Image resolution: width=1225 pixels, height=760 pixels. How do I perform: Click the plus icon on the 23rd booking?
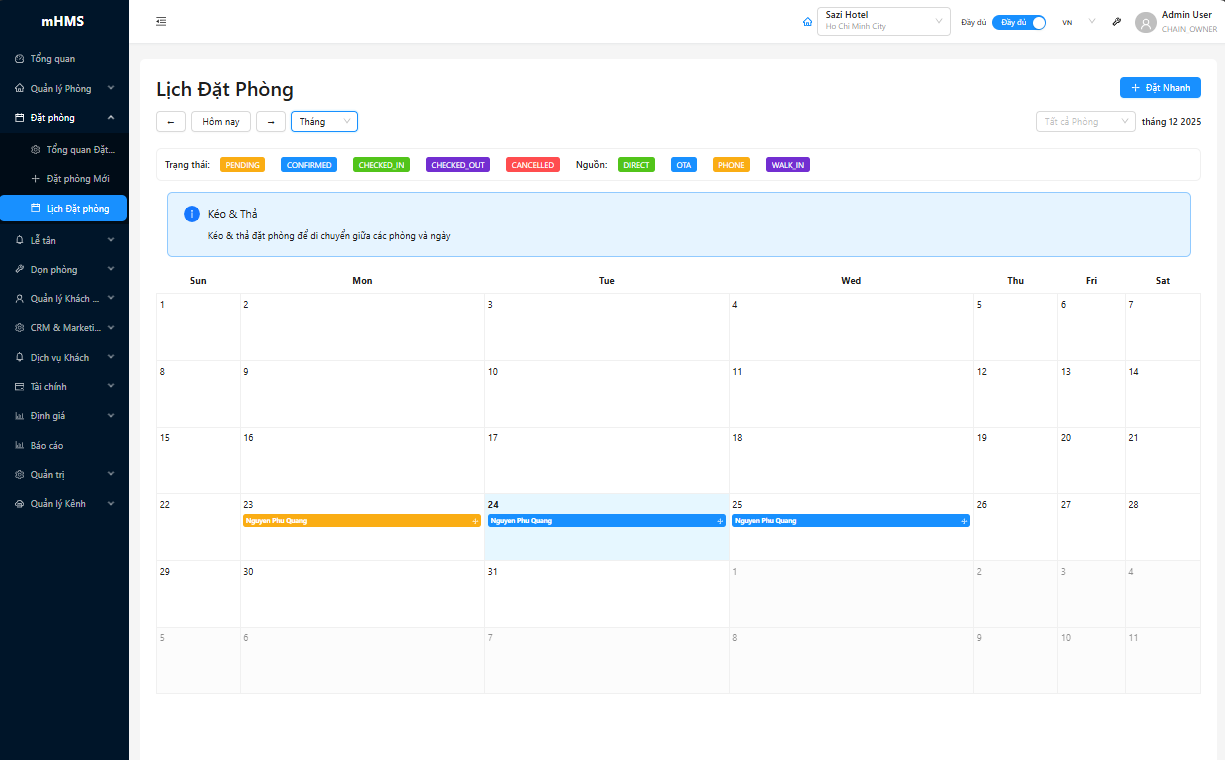click(x=475, y=521)
